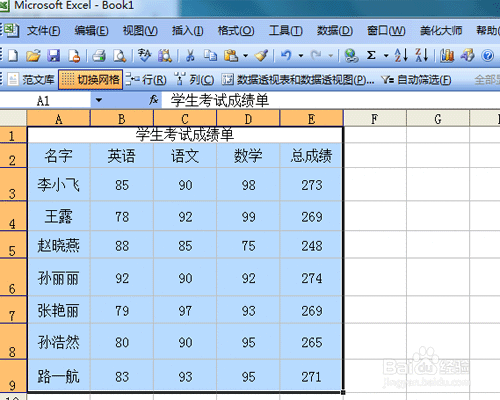Viewport: 500px width, 400px height.
Task: Select the merged title cell 学生考试成绩单
Action: pyautogui.click(x=185, y=135)
